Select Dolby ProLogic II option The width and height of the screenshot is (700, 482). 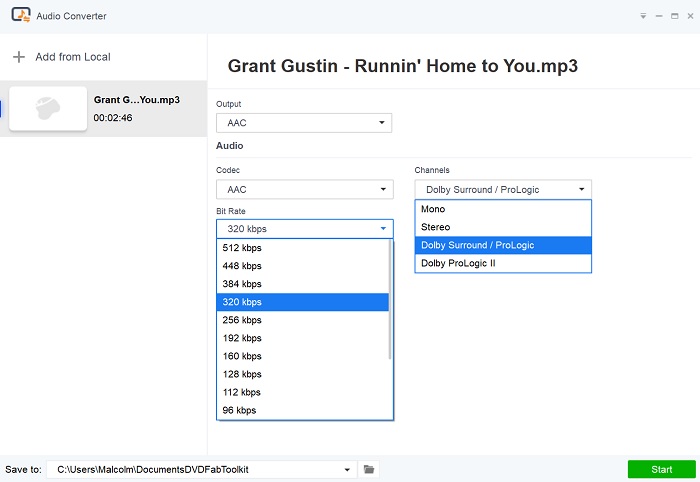[503, 263]
